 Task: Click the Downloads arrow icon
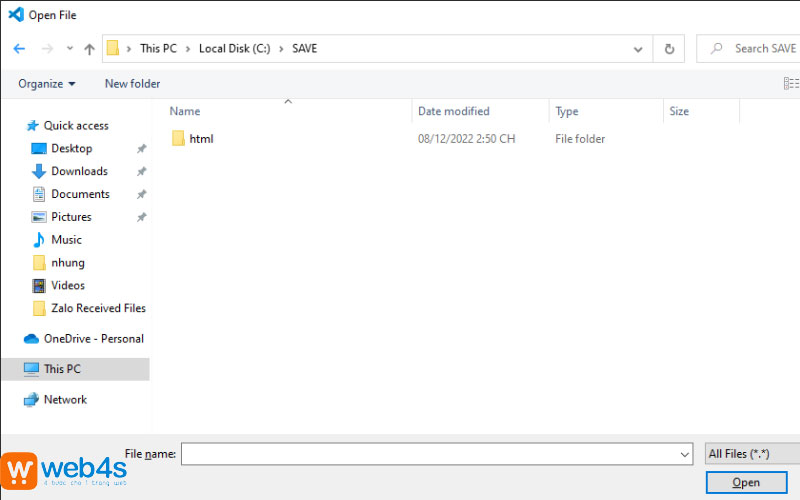[x=39, y=171]
